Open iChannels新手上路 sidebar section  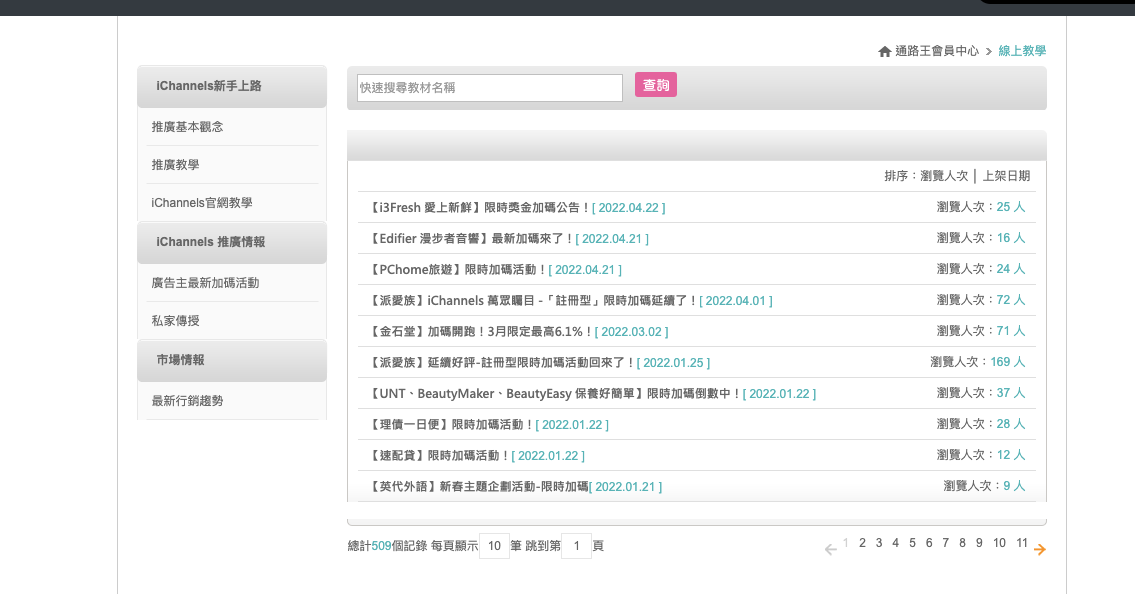tap(232, 86)
